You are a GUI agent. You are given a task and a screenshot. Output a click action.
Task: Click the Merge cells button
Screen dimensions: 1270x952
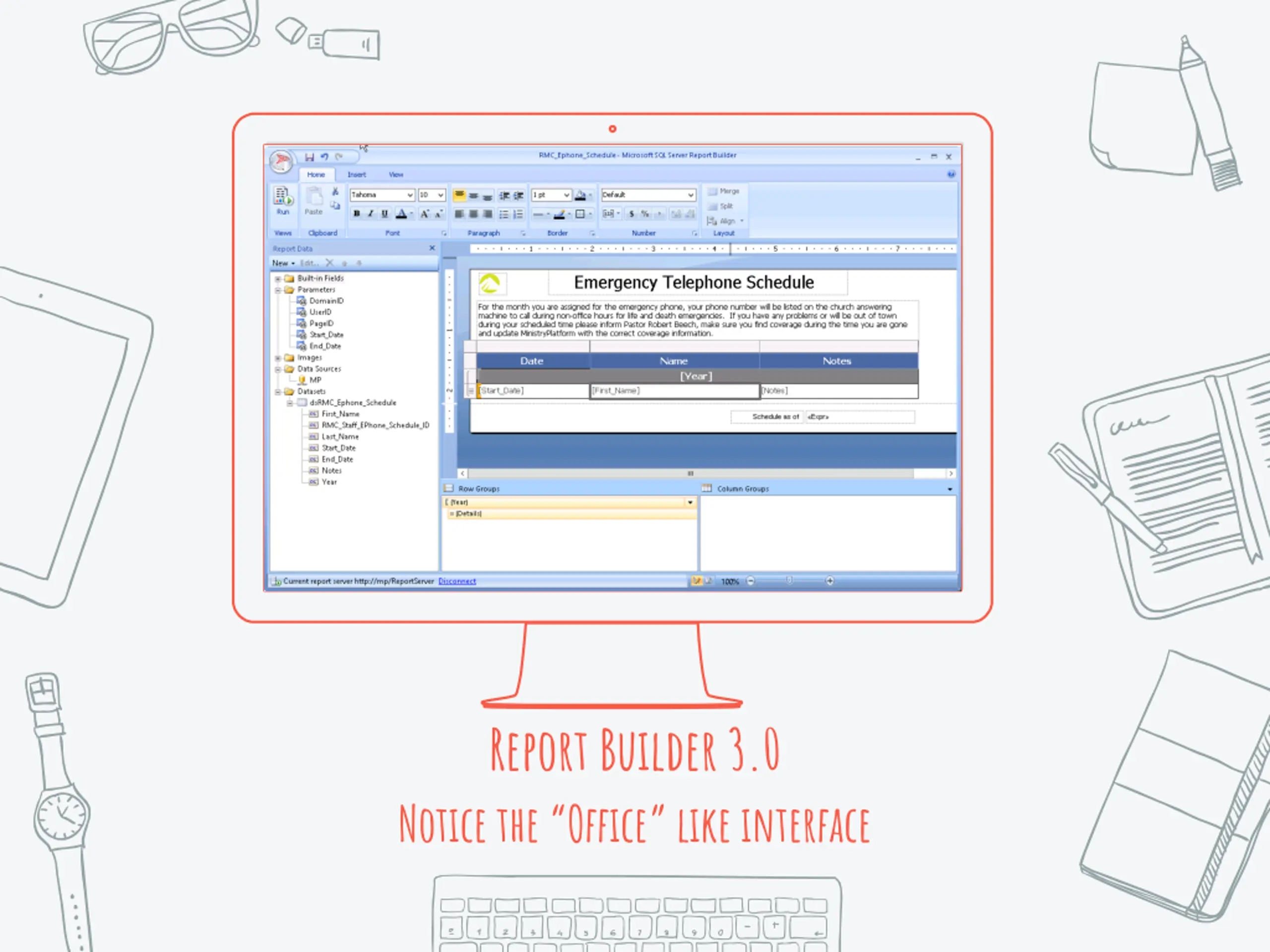723,191
